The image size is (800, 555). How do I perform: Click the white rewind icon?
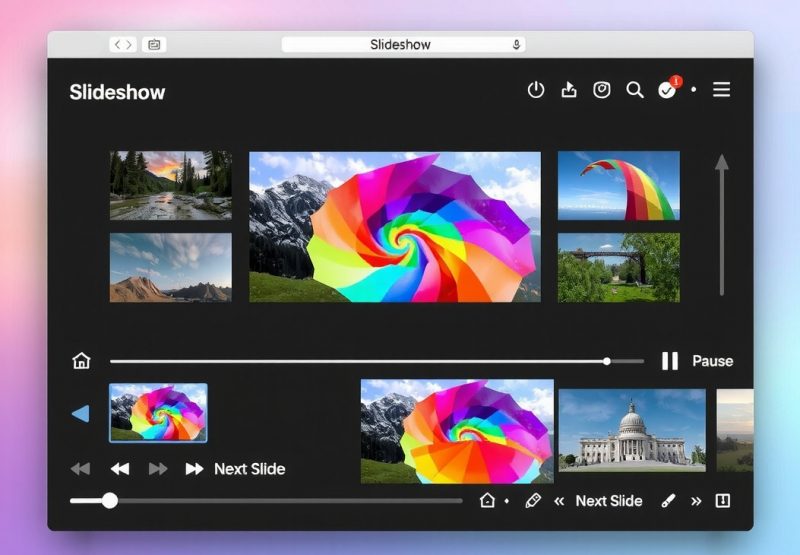pos(120,469)
